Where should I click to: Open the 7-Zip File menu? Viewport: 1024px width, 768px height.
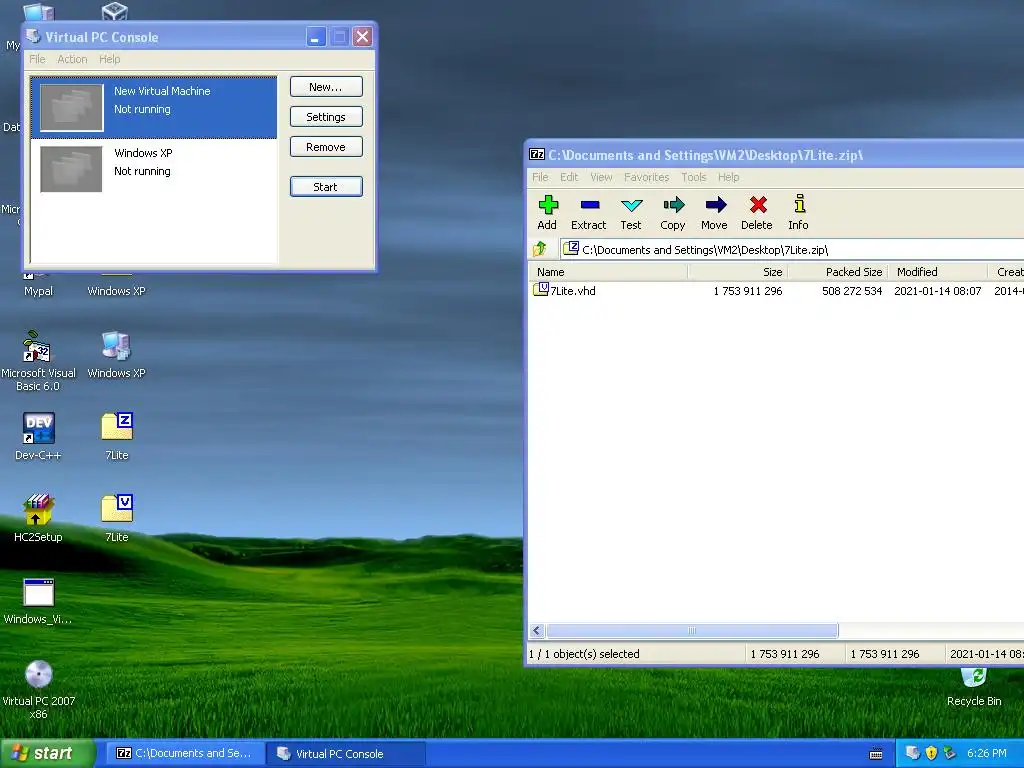coord(540,177)
